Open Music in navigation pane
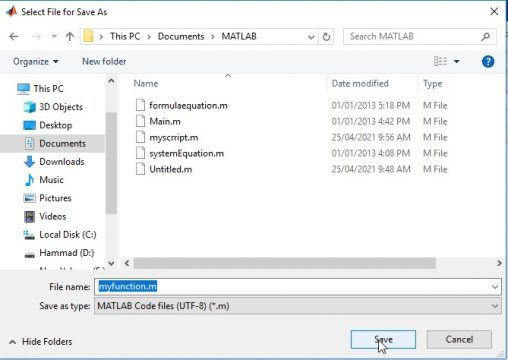 51,180
